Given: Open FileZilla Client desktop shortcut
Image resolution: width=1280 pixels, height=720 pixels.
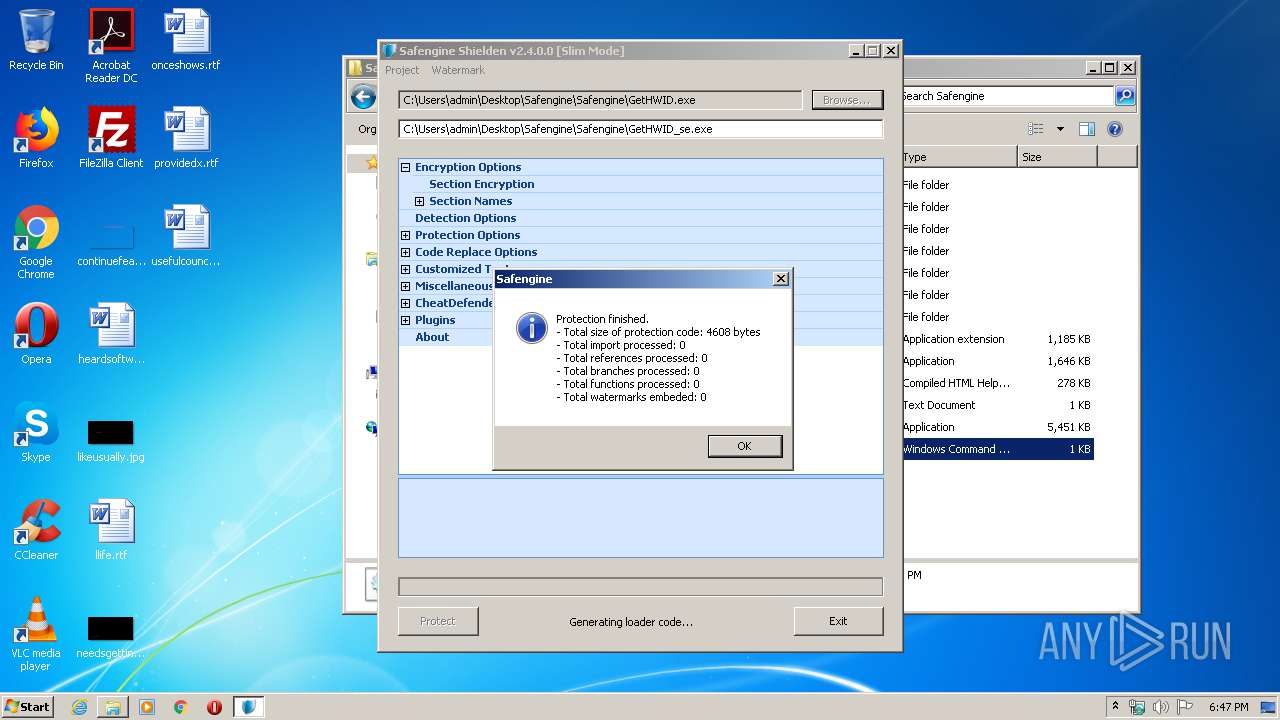Looking at the screenshot, I should click(111, 138).
